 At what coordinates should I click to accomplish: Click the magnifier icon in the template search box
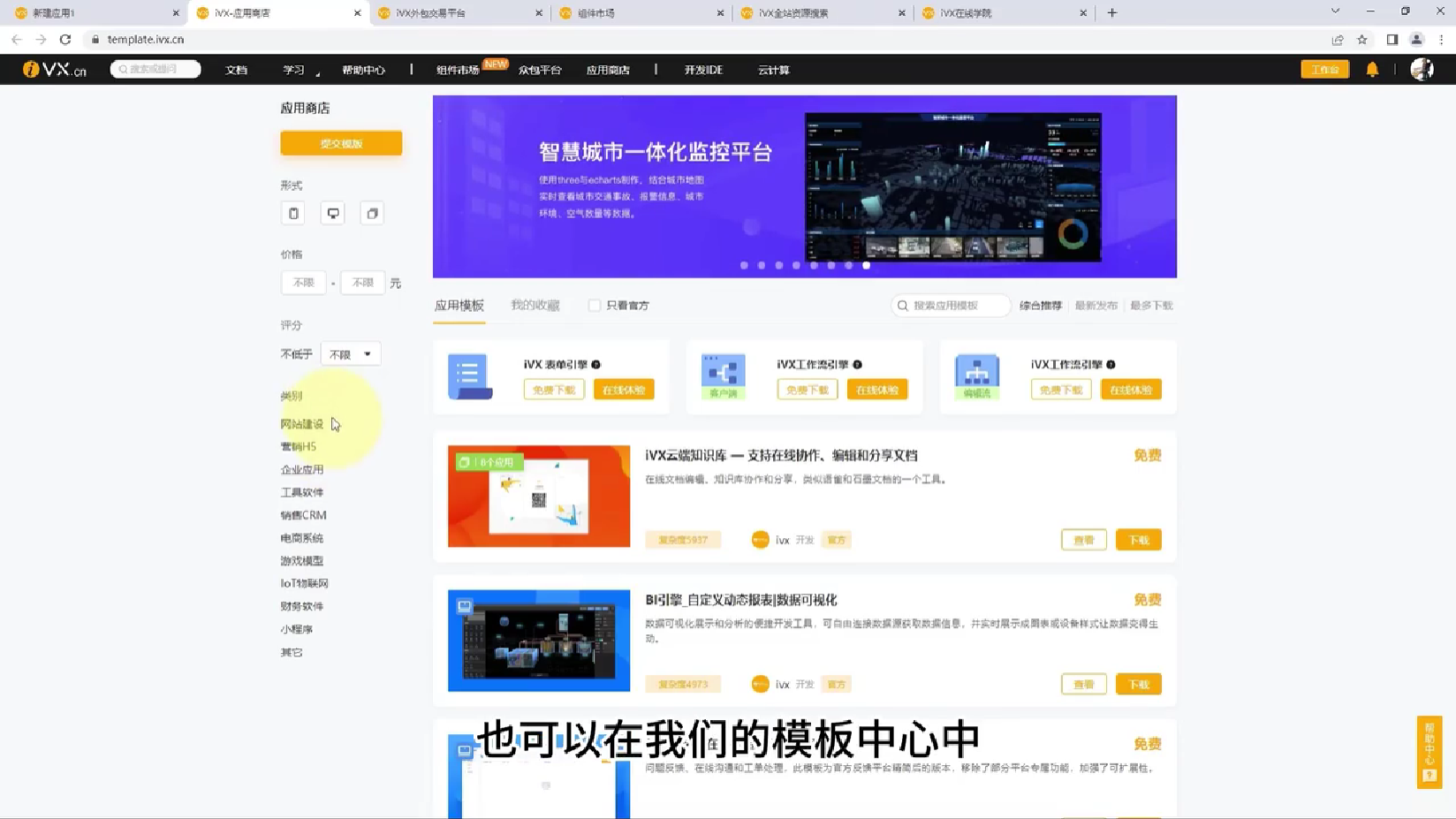coord(902,306)
